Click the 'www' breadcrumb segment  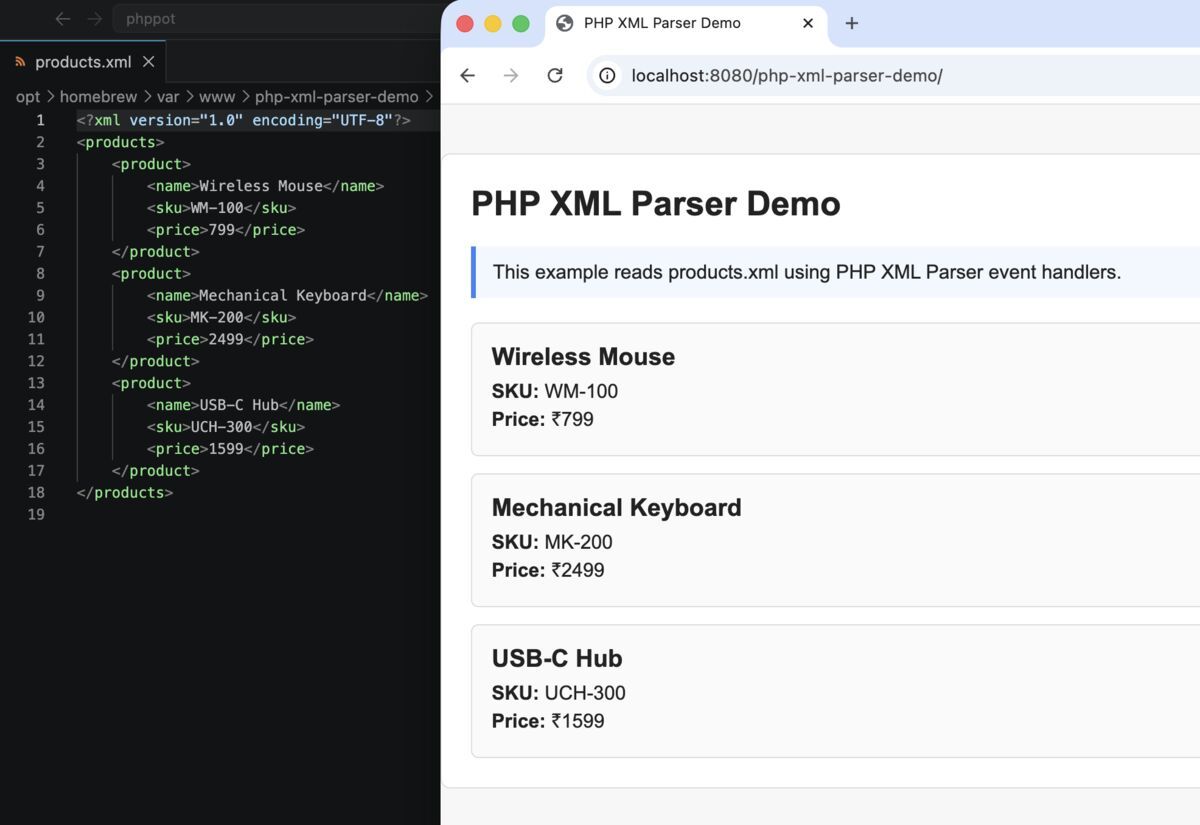pyautogui.click(x=217, y=97)
